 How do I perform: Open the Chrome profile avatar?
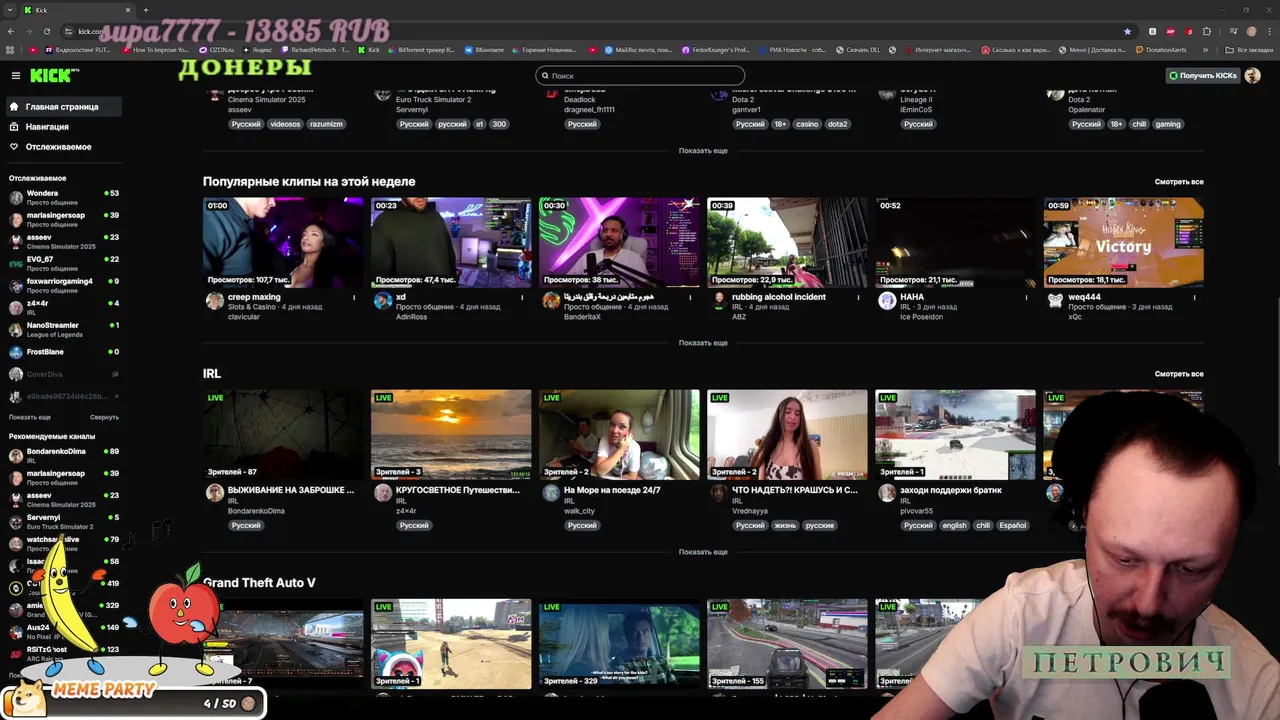coord(1252,31)
